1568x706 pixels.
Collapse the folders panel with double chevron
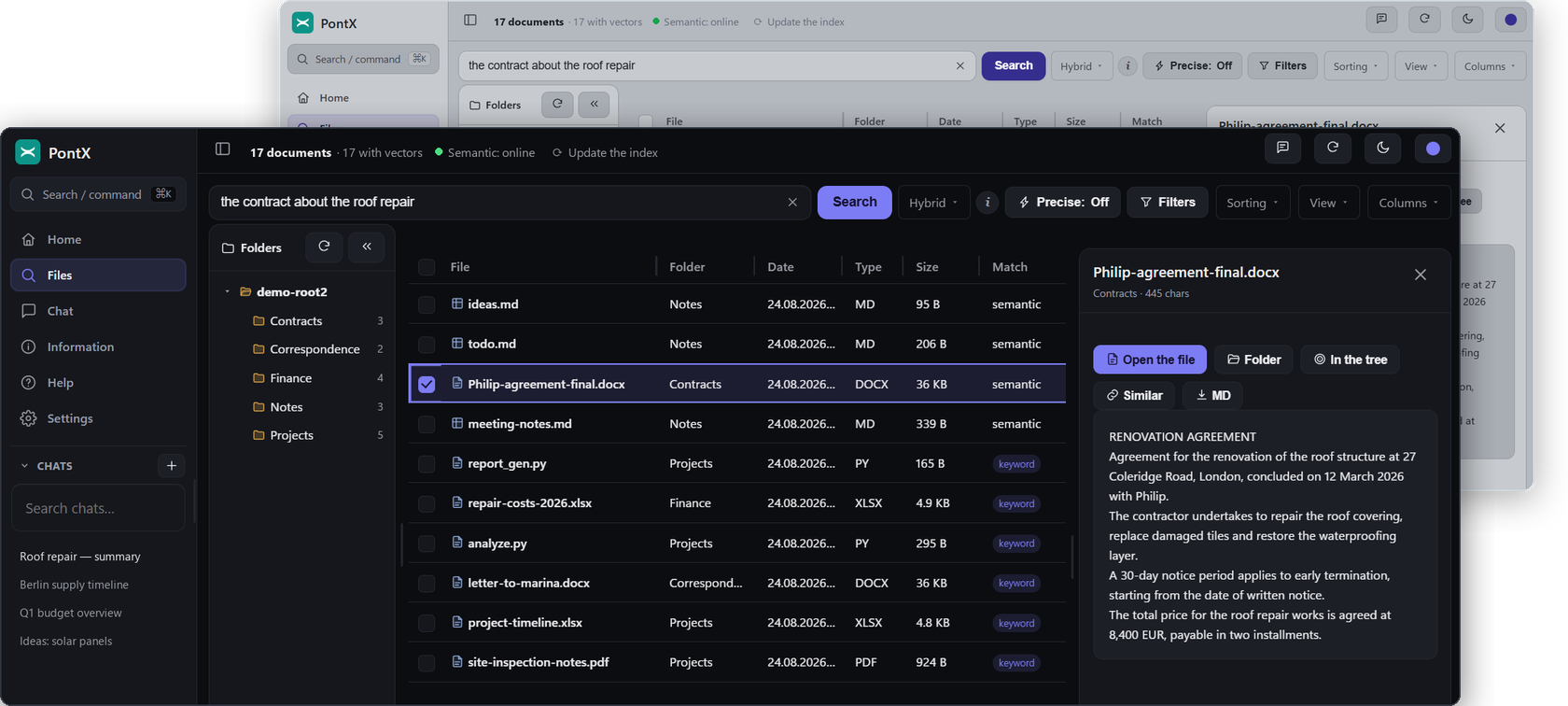click(x=367, y=247)
